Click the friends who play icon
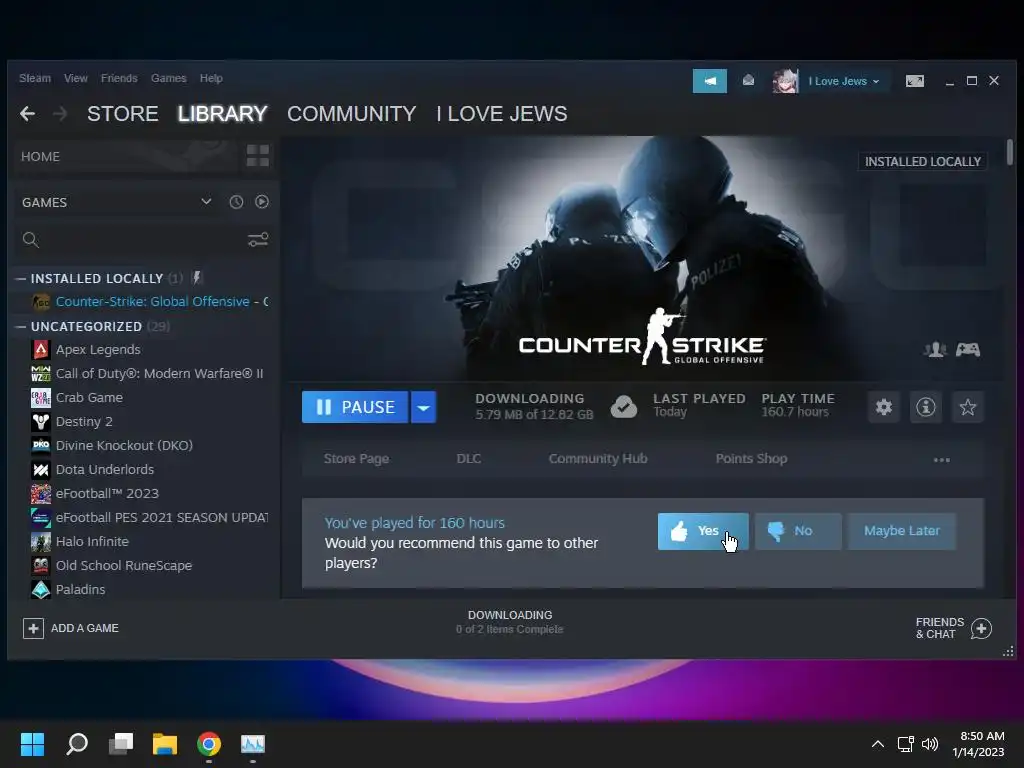 [935, 350]
